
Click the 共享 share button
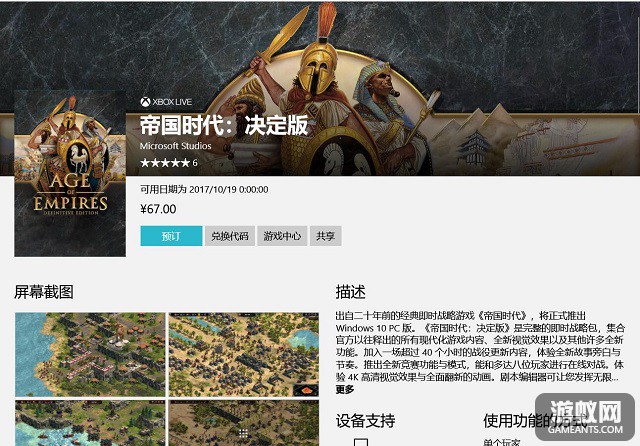(326, 236)
